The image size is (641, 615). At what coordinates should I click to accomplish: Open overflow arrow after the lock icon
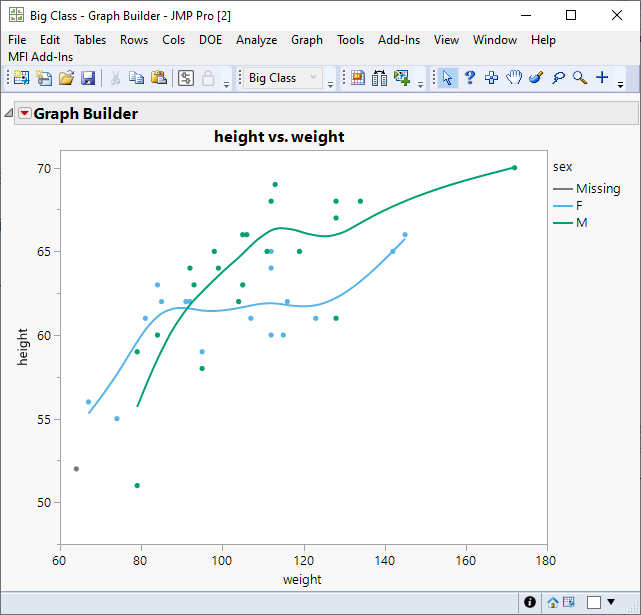pos(226,85)
